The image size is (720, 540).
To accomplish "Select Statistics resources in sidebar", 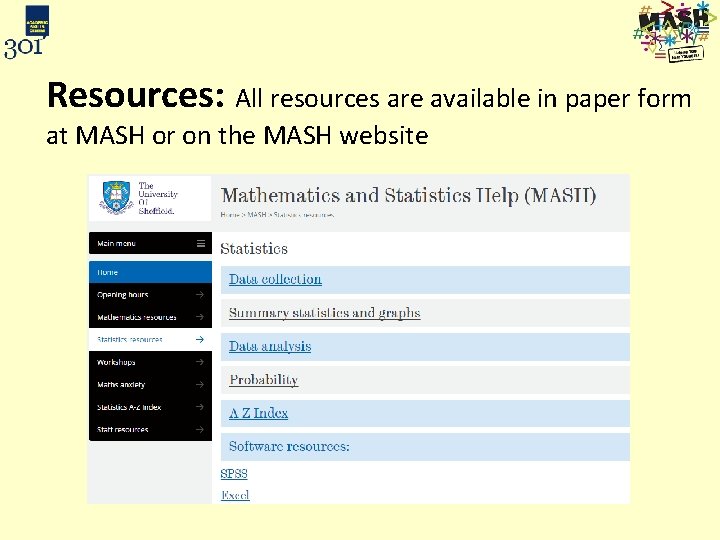I will 150,339.
